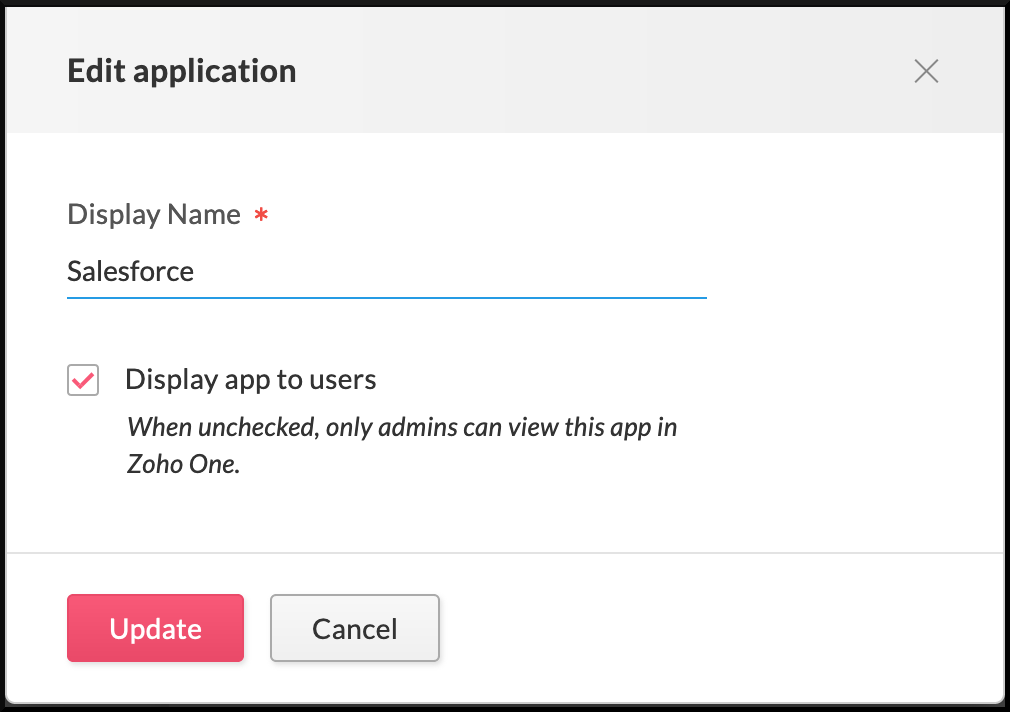Click the words Zoho One in the hint
Viewport: 1010px width, 712px height.
[x=182, y=465]
